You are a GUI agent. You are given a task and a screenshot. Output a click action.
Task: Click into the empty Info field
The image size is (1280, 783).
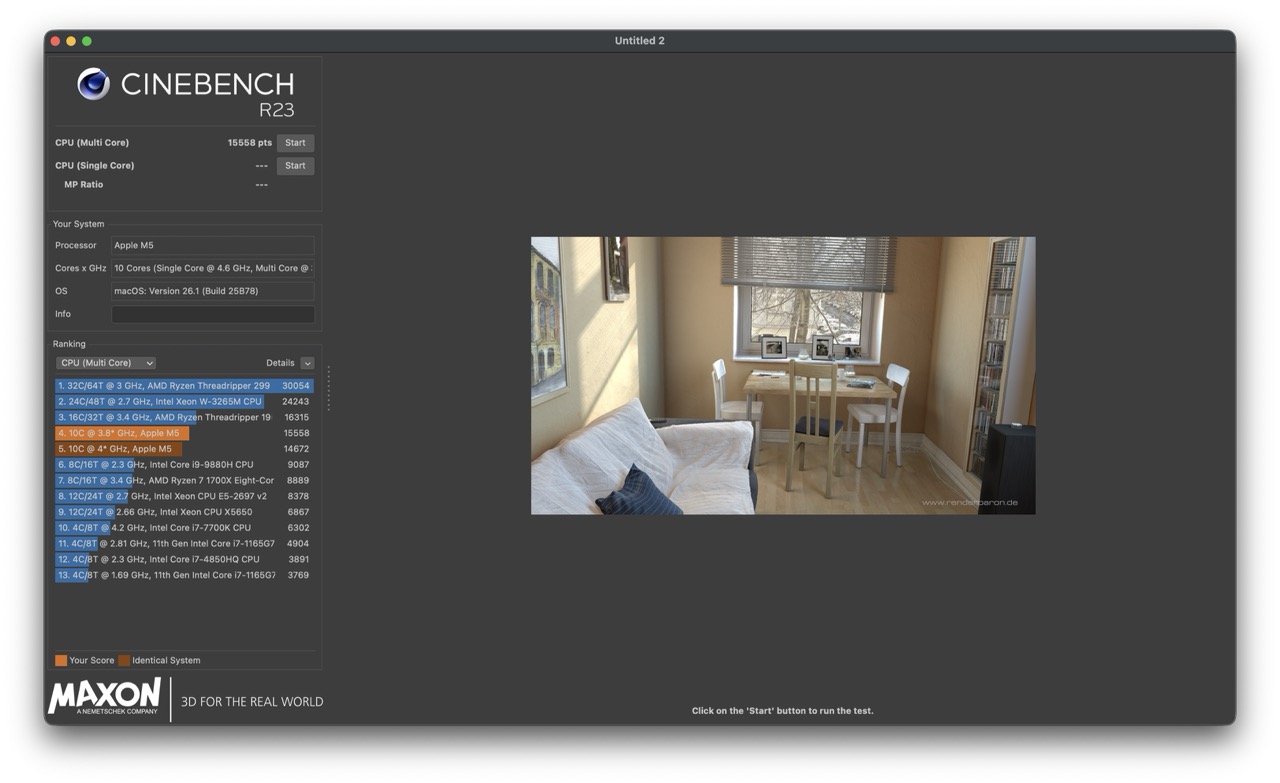coord(212,314)
